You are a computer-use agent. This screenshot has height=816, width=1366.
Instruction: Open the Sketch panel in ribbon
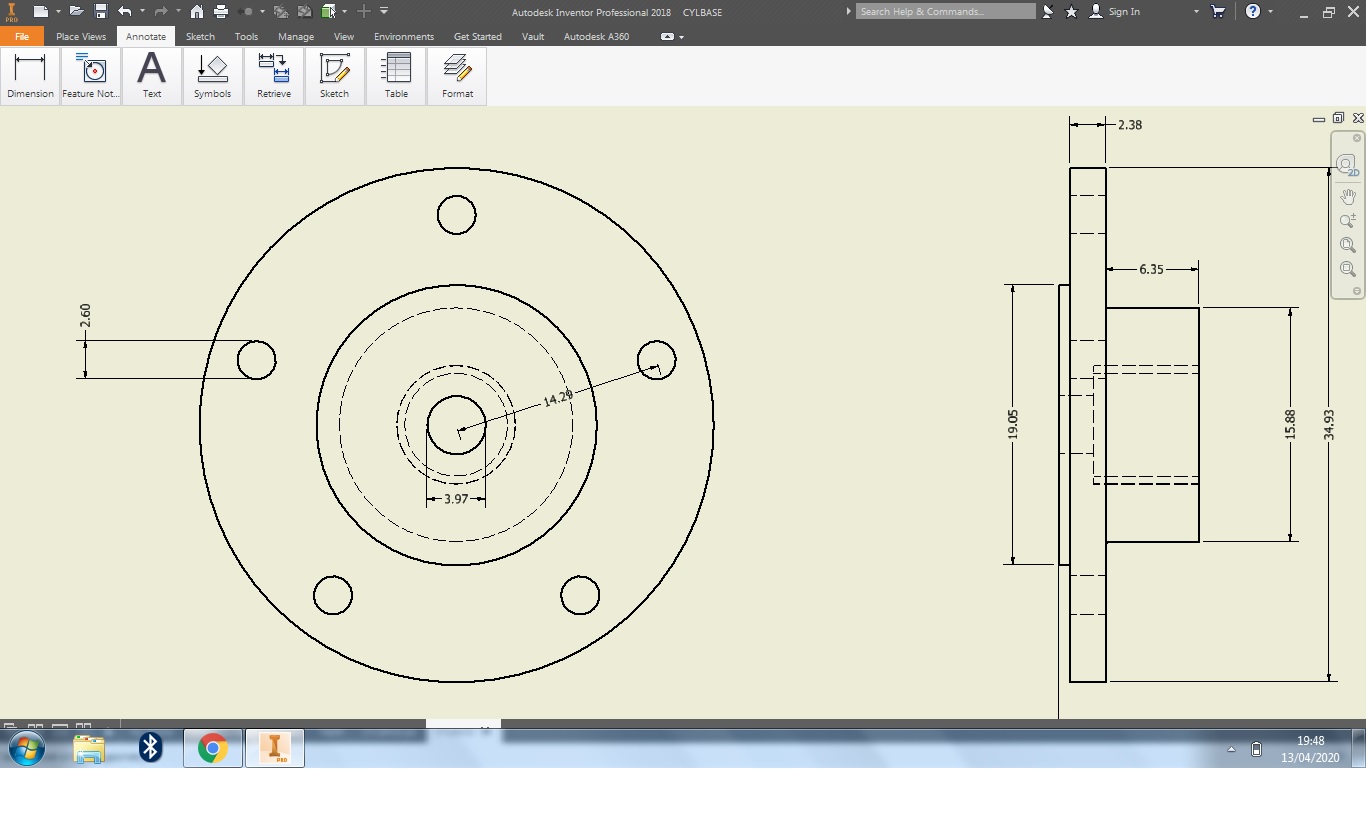334,76
